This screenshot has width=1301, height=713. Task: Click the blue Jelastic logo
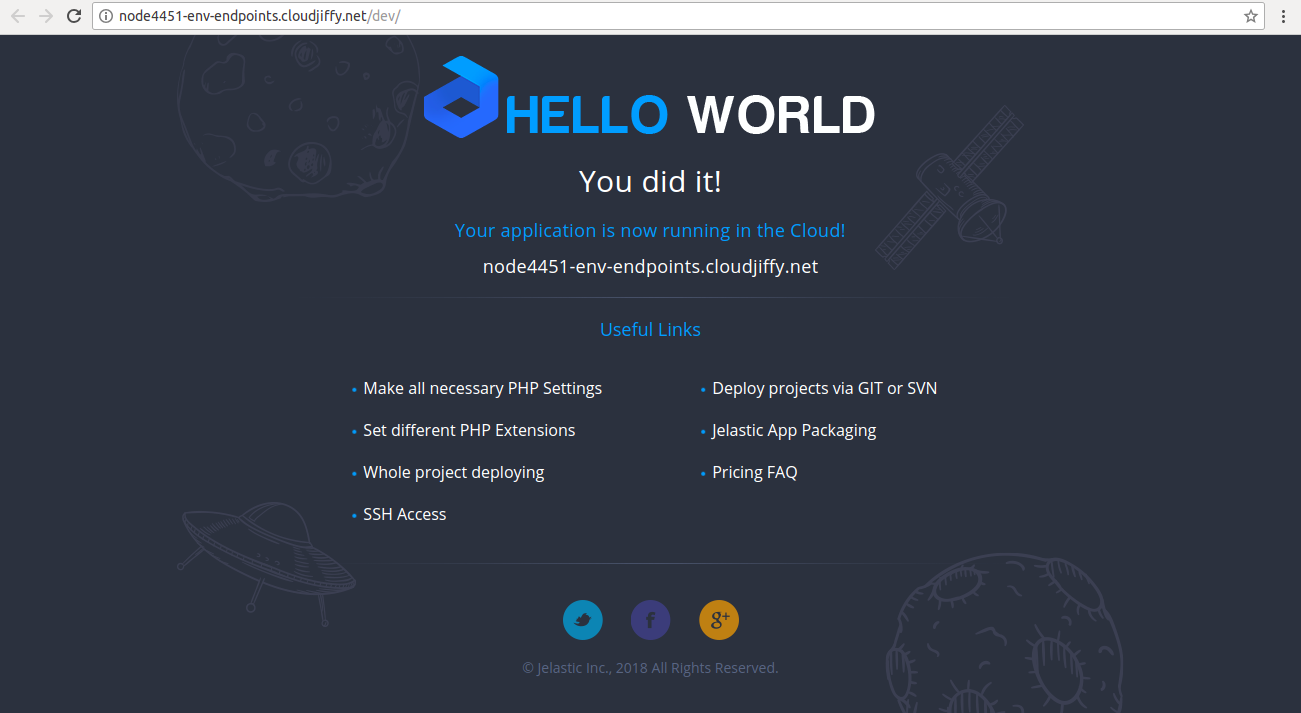461,97
